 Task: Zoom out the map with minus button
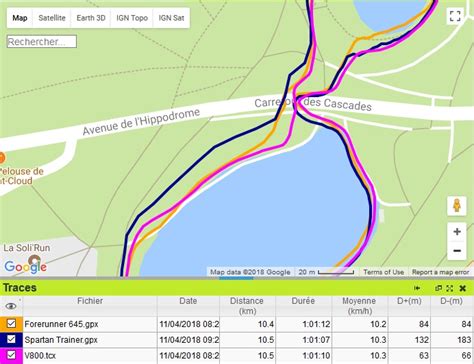point(457,250)
